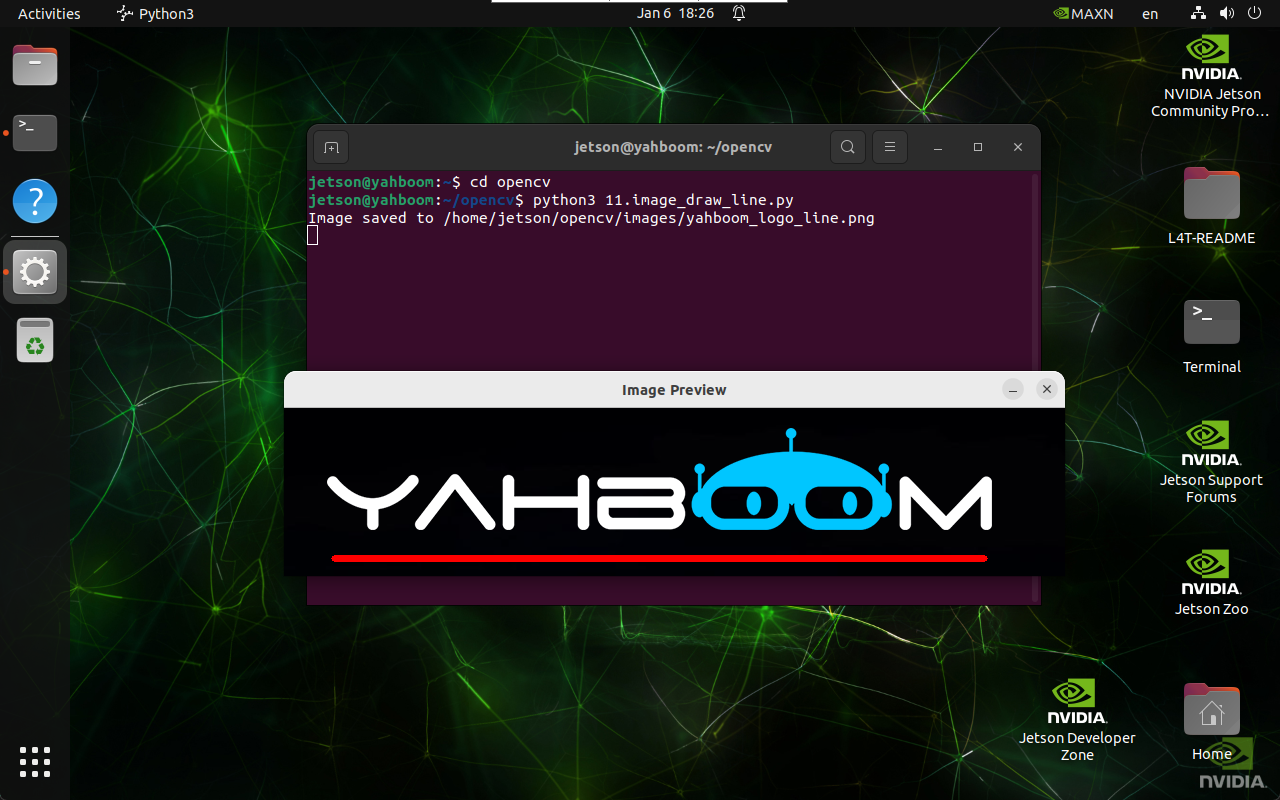Screen dimensions: 1280x800
Task: Close the jetson@yahboom terminal window
Action: [1018, 148]
